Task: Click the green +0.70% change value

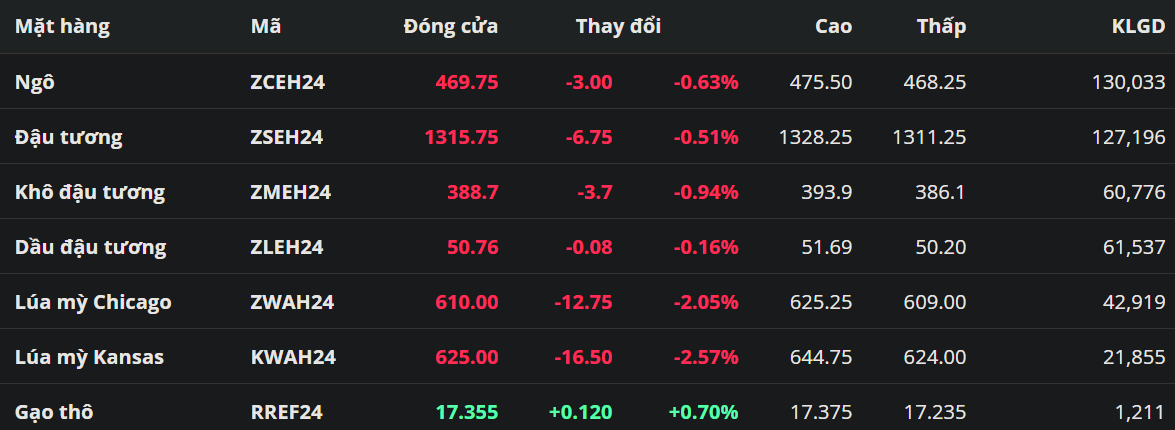Action: [x=704, y=411]
